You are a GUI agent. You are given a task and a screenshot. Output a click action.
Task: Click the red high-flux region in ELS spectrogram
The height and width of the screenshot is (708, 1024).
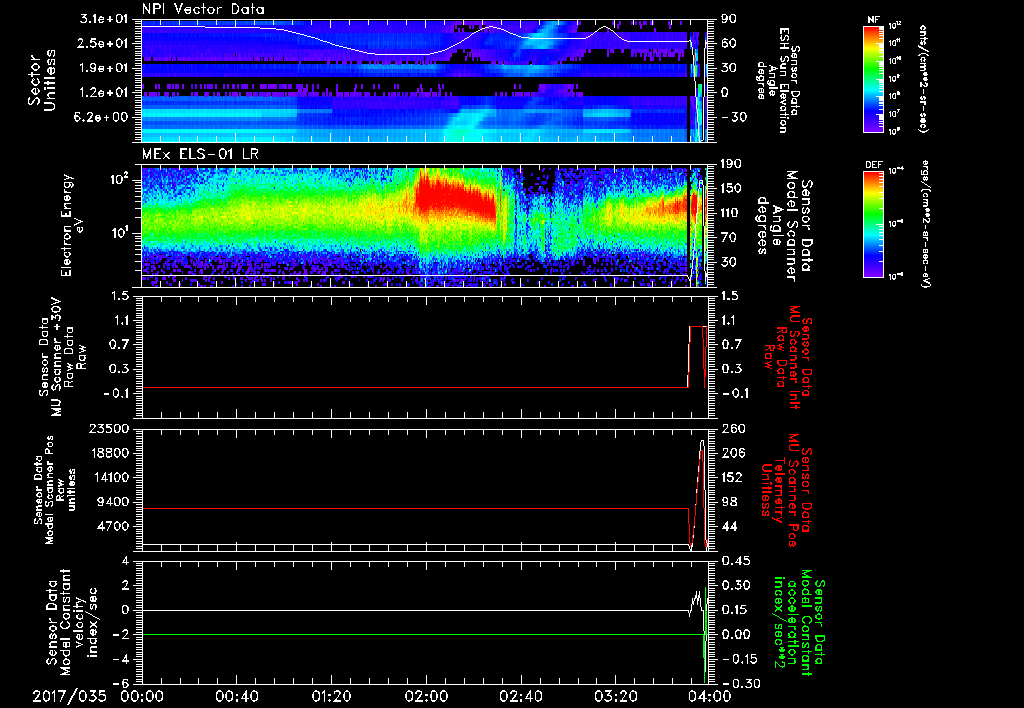pos(455,198)
